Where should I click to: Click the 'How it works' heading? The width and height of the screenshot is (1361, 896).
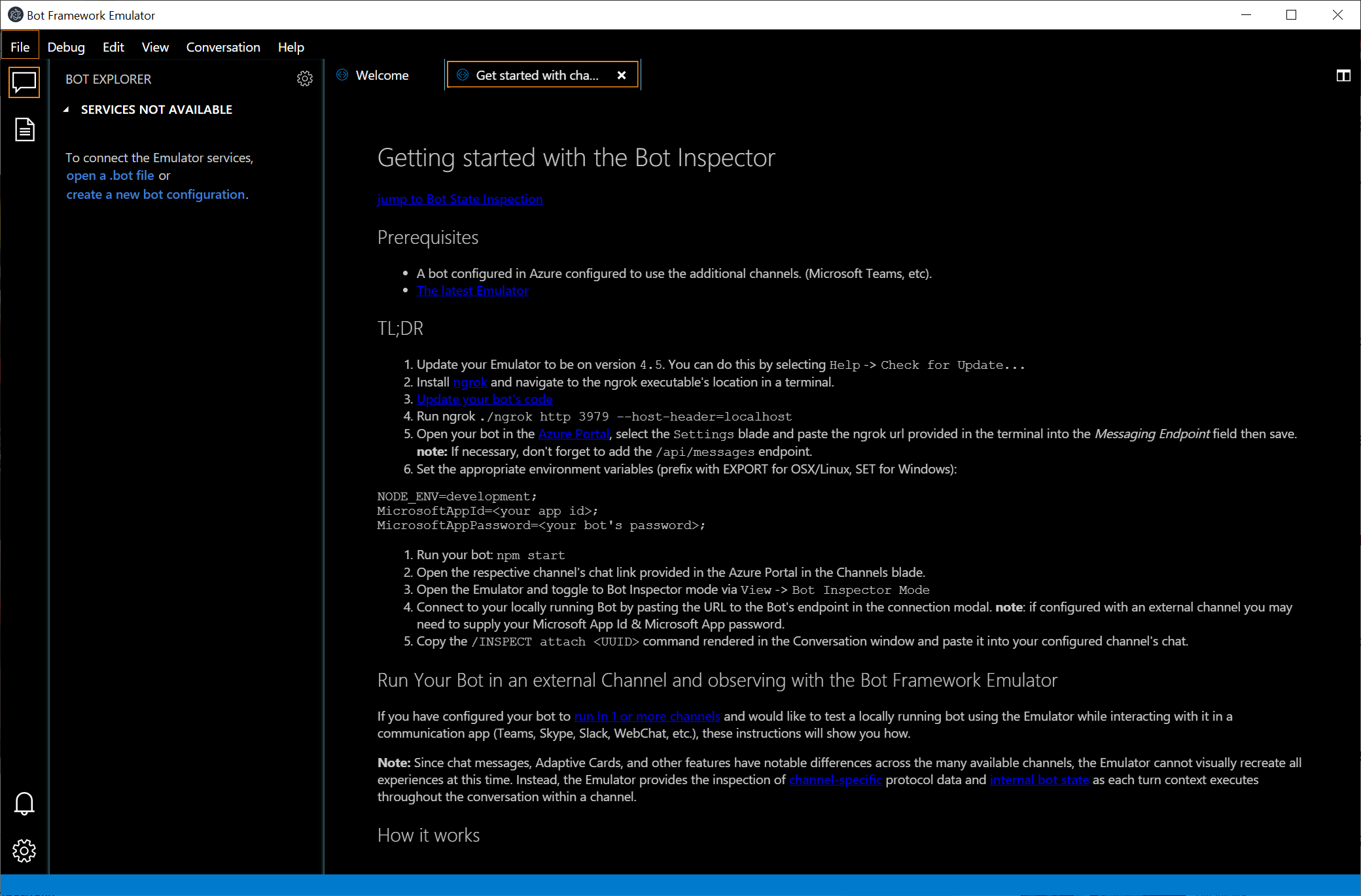pos(429,835)
